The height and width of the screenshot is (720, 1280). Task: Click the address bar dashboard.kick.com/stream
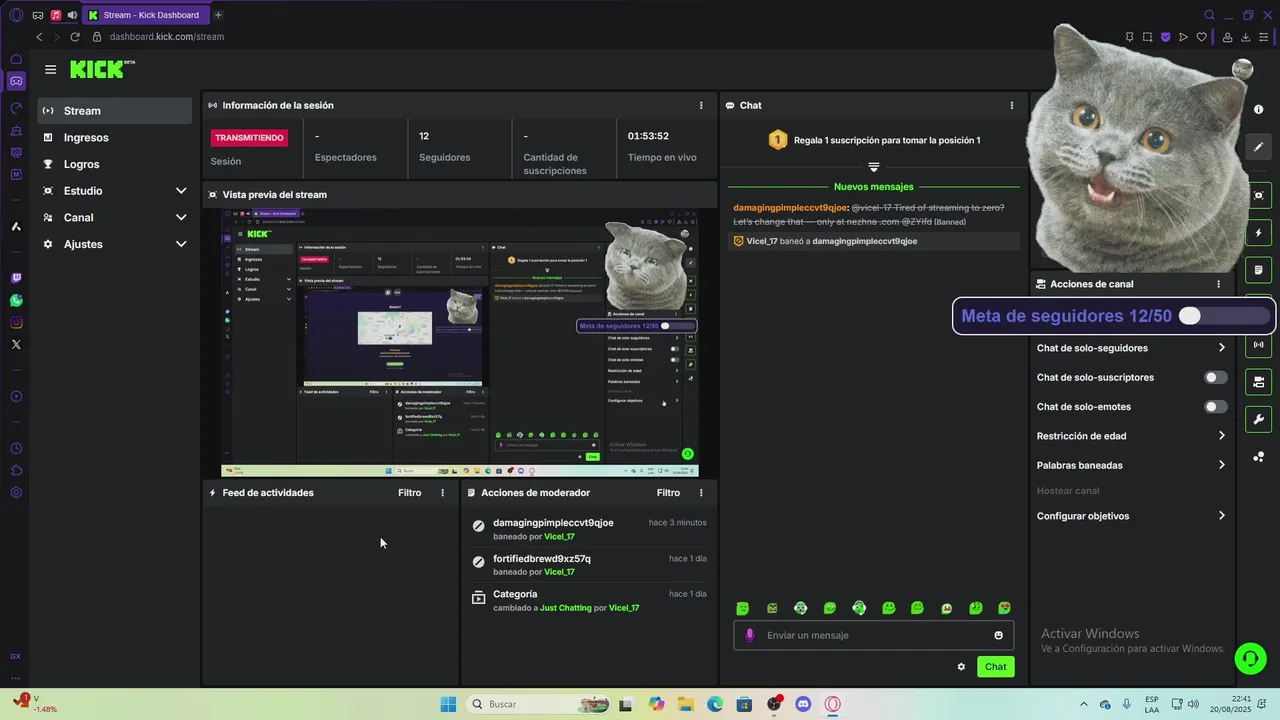pyautogui.click(x=166, y=37)
